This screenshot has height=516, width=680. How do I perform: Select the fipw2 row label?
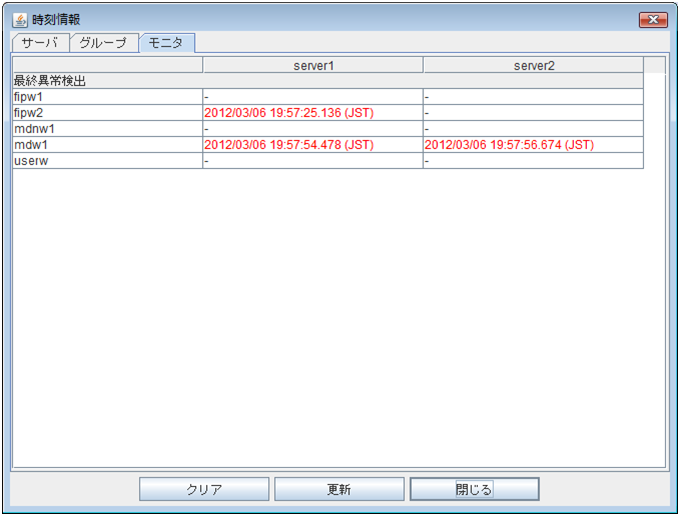point(28,113)
